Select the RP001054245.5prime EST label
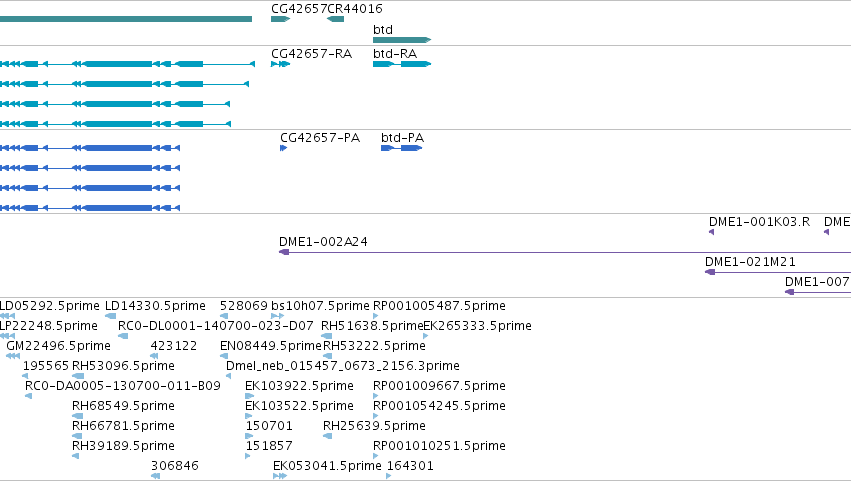 tap(439, 407)
